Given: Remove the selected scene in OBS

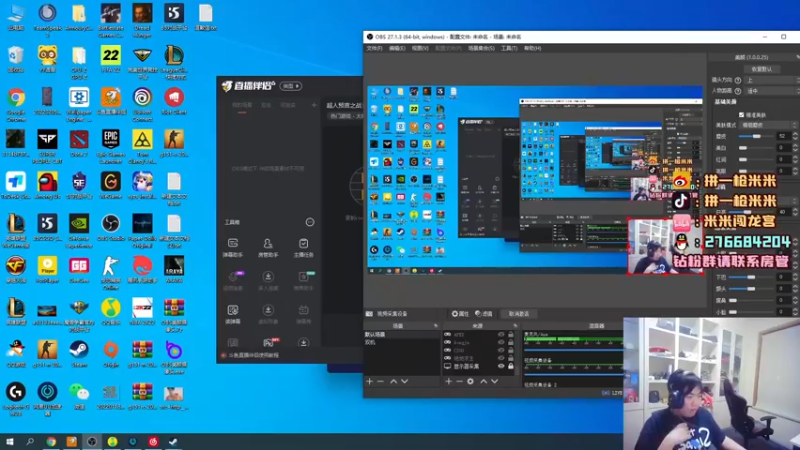Looking at the screenshot, I should click(x=380, y=381).
